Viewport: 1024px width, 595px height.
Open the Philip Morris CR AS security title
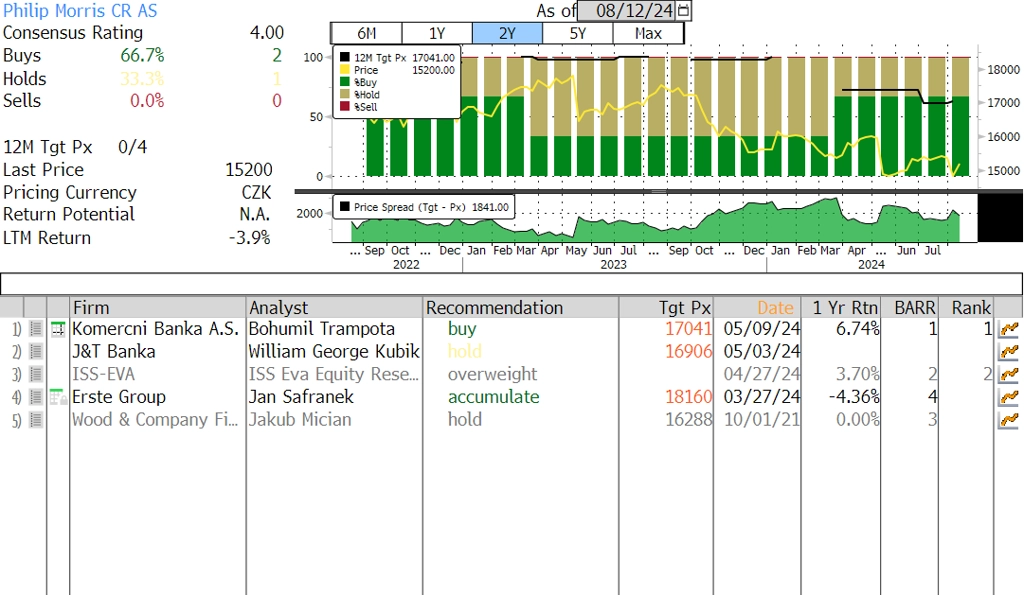coord(80,10)
